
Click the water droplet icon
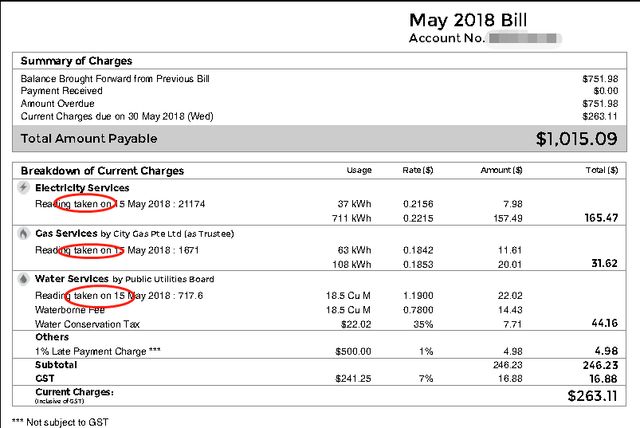(x=23, y=279)
